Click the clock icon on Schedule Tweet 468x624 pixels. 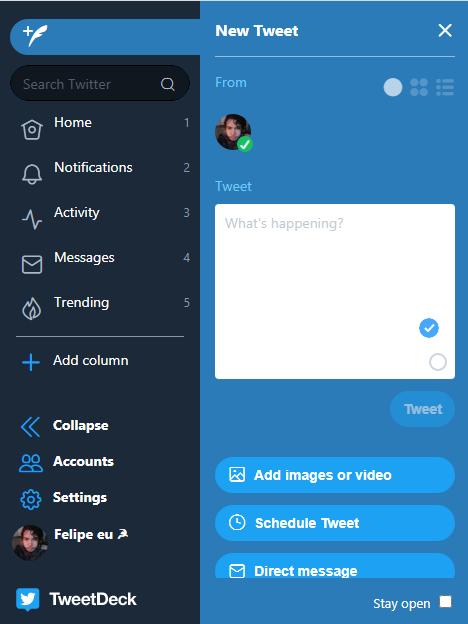pos(237,523)
